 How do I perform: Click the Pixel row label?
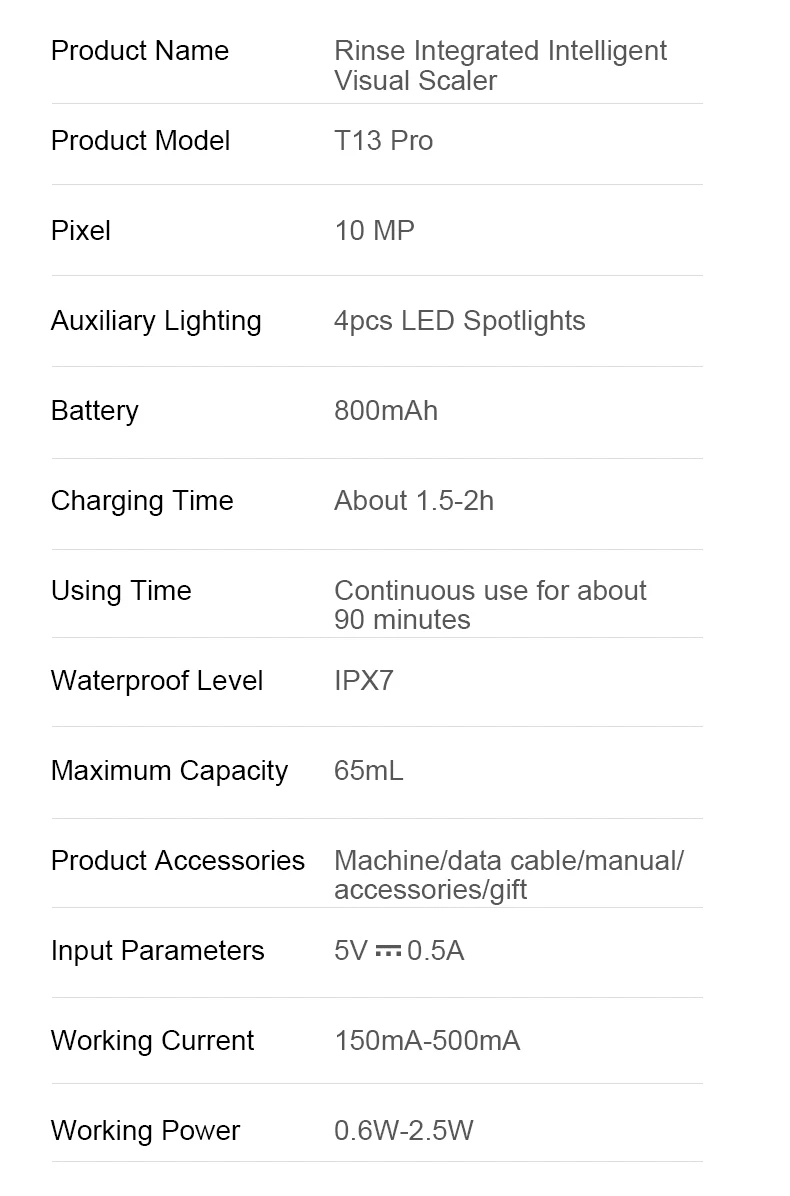click(x=81, y=231)
